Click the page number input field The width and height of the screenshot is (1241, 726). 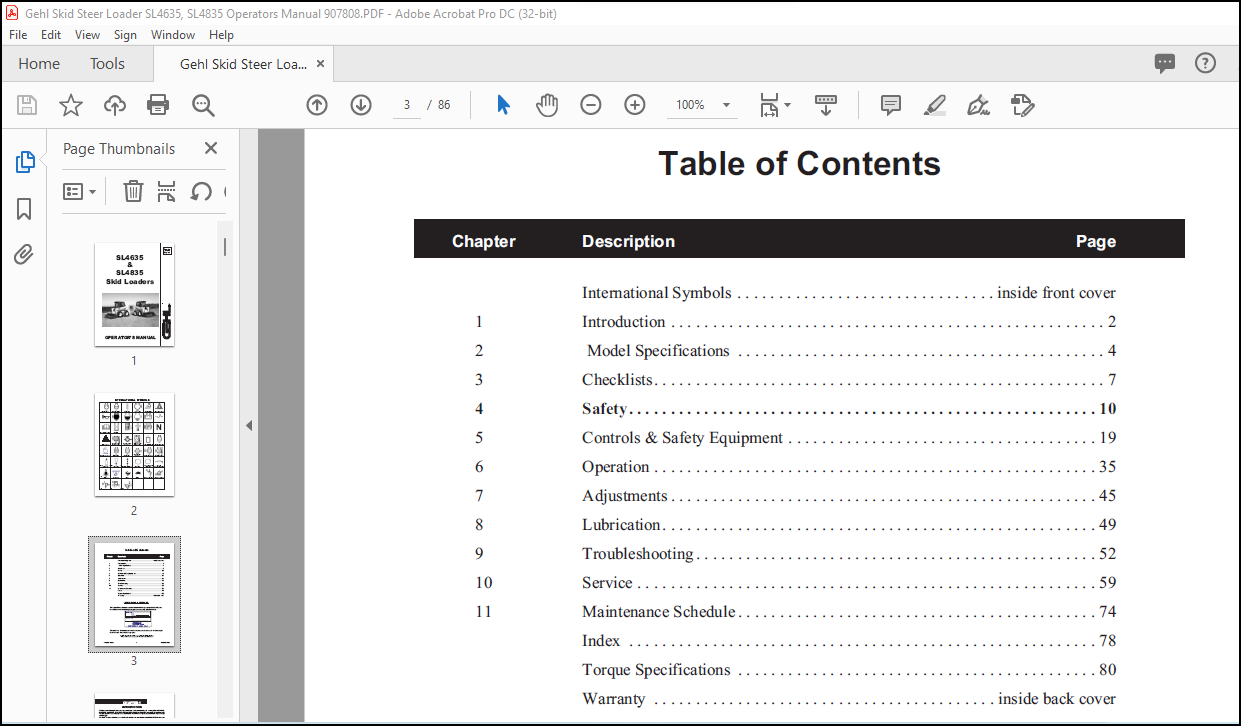click(406, 105)
